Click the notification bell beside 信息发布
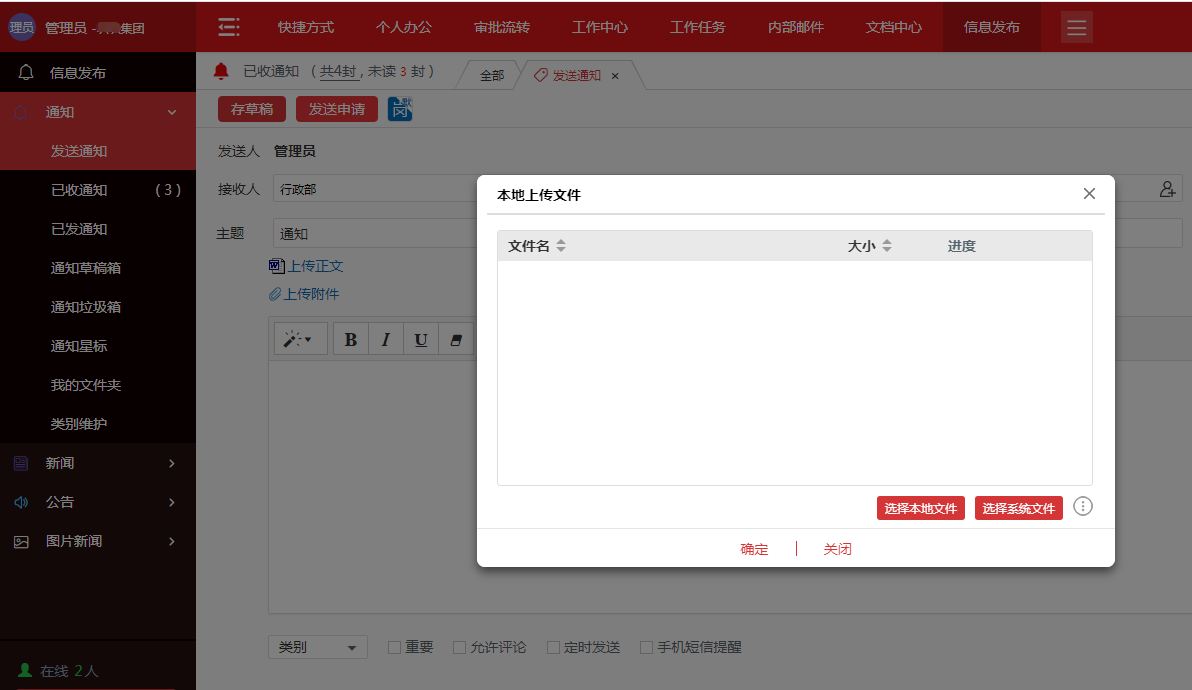 [25, 72]
